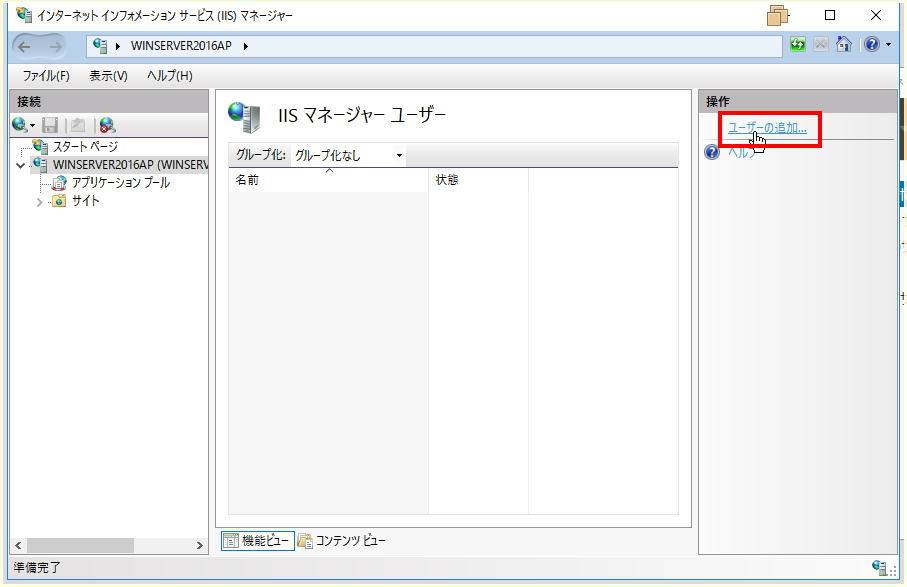Select スタート ページ in the tree
The image size is (907, 587).
[85, 146]
